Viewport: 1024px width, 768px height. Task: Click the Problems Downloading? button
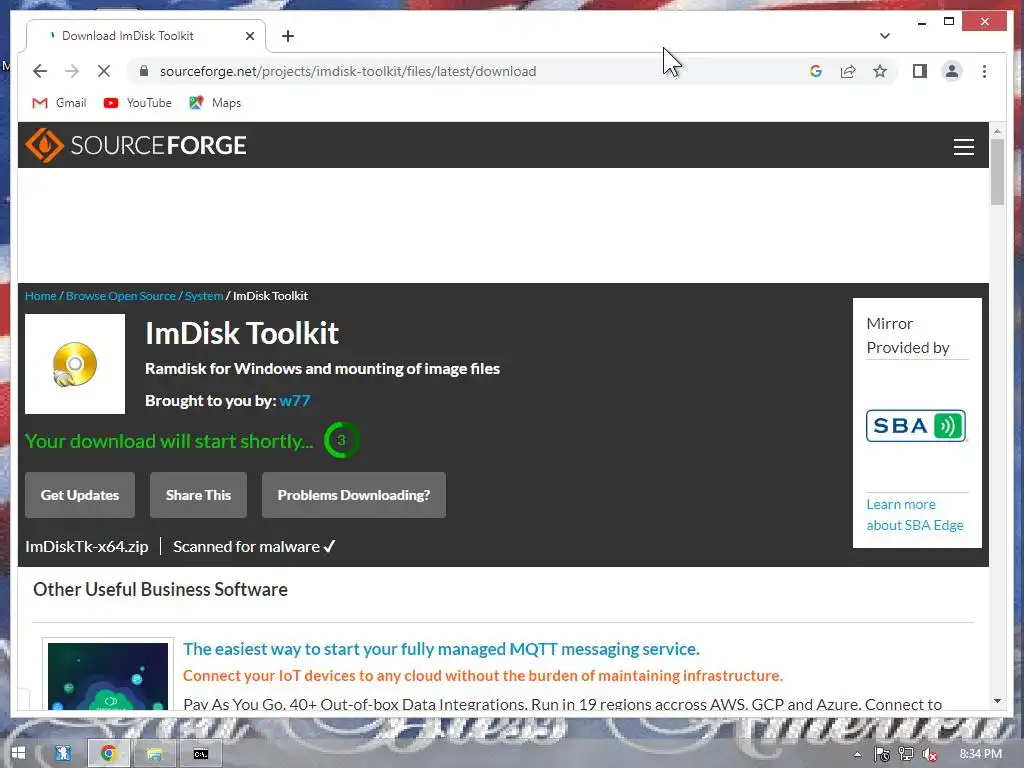(354, 495)
